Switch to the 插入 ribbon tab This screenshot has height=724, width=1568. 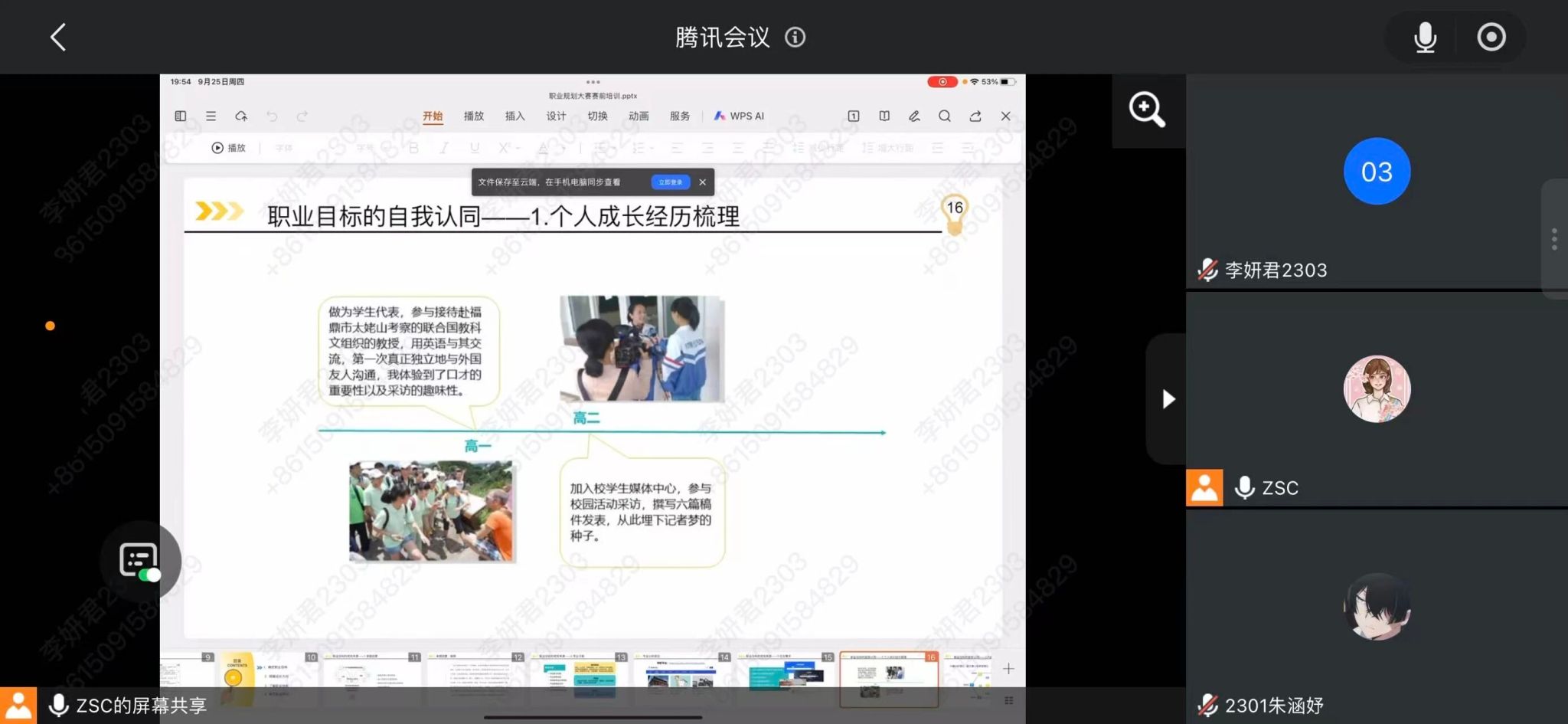point(514,116)
